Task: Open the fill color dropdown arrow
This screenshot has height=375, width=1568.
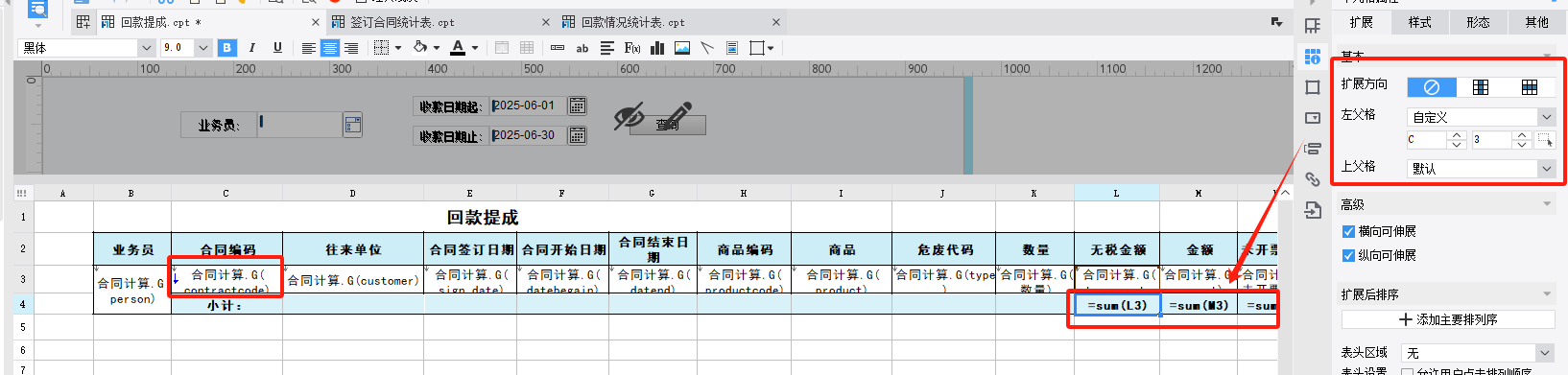Action: (x=437, y=48)
